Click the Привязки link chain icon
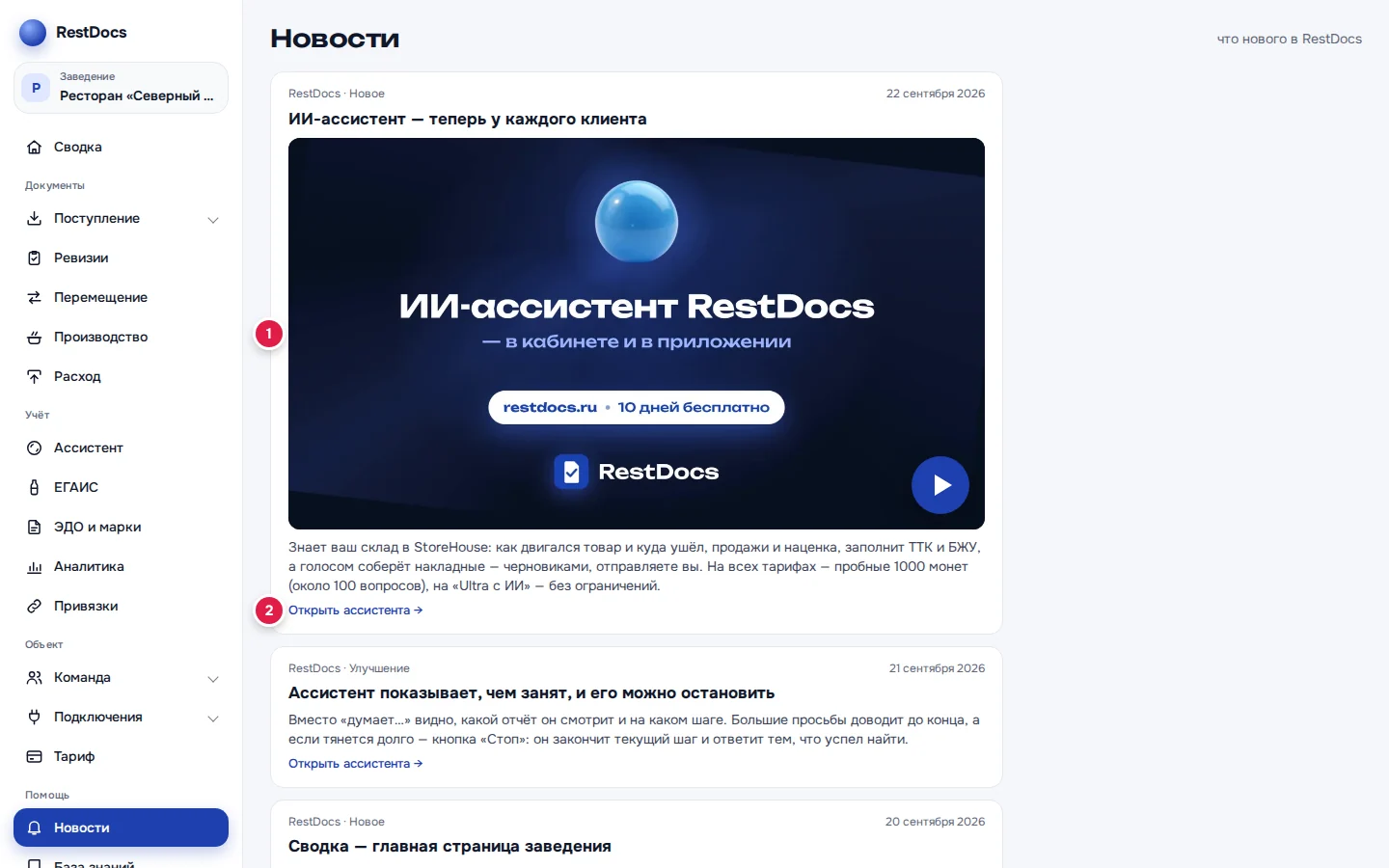Viewport: 1389px width, 868px height. pyautogui.click(x=35, y=607)
